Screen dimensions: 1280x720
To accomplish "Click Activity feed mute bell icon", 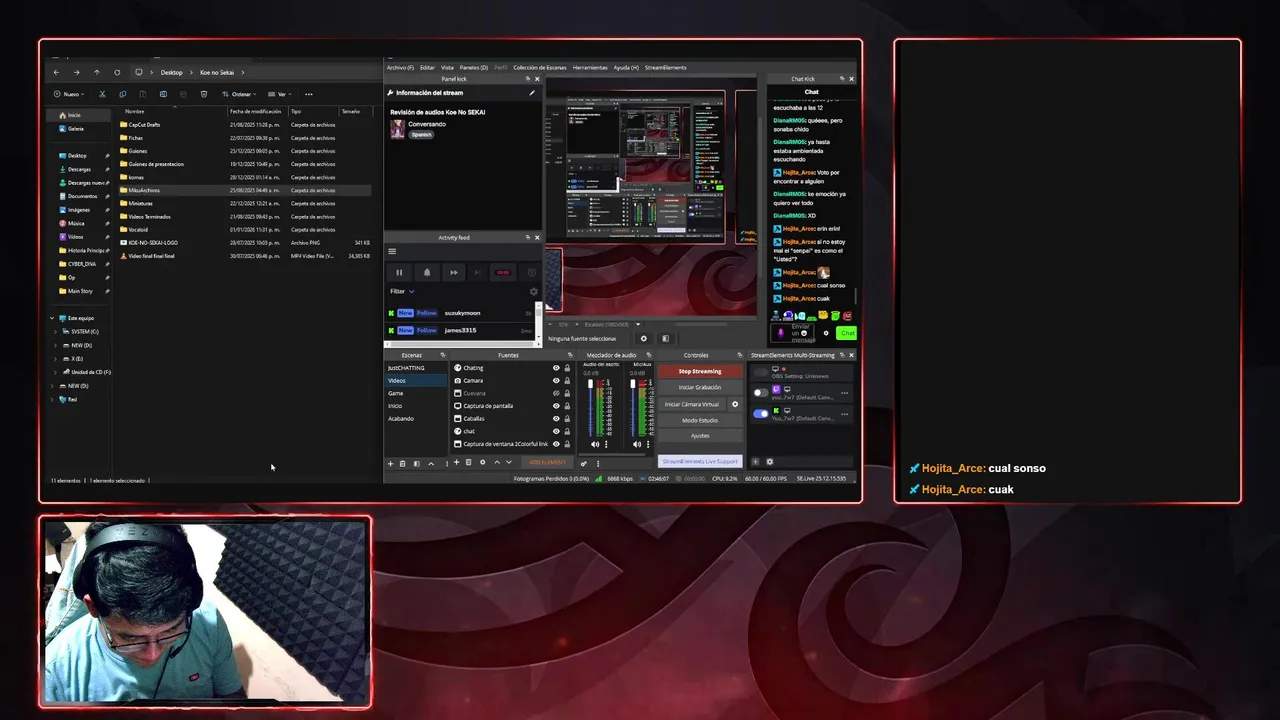I will tap(427, 273).
